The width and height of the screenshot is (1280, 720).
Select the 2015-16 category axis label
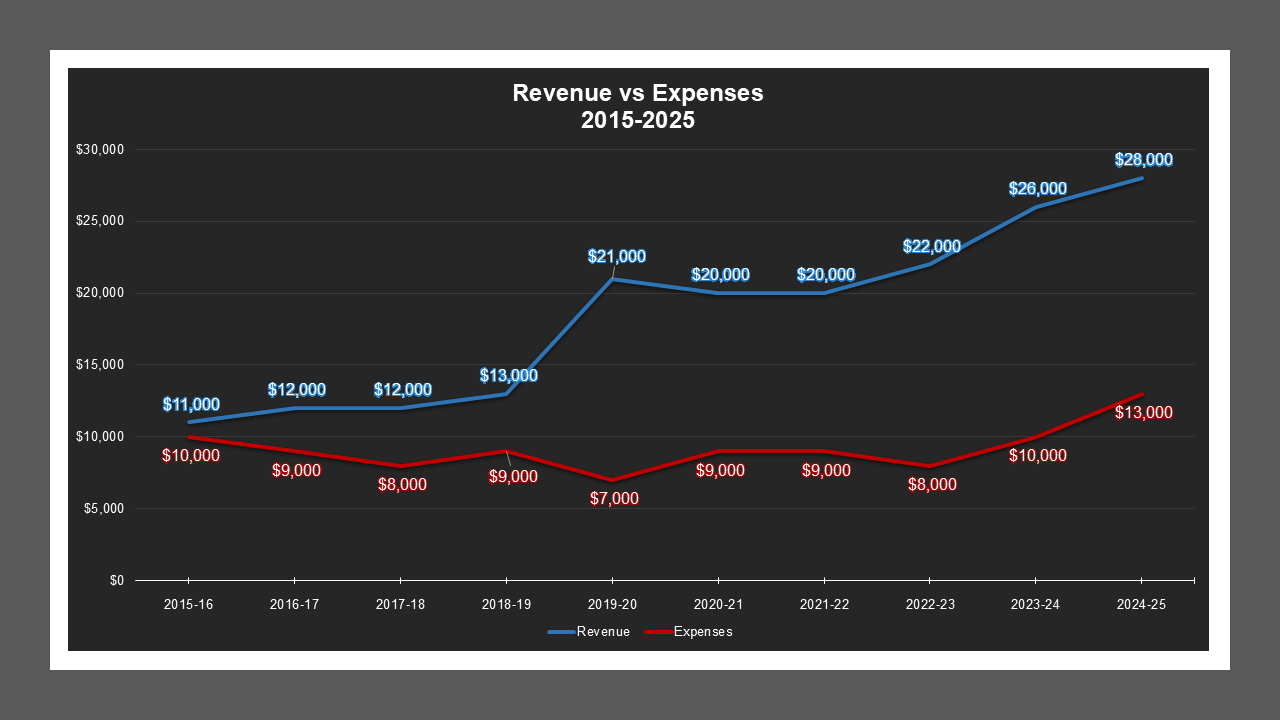(x=188, y=603)
